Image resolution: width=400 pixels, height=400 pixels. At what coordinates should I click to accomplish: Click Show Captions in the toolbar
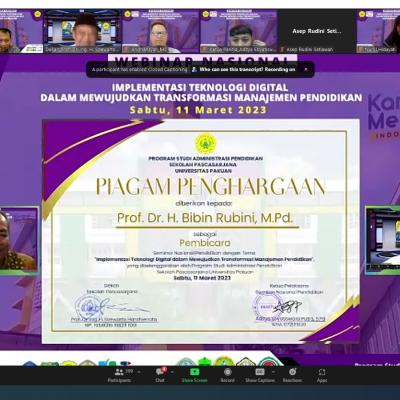click(260, 375)
